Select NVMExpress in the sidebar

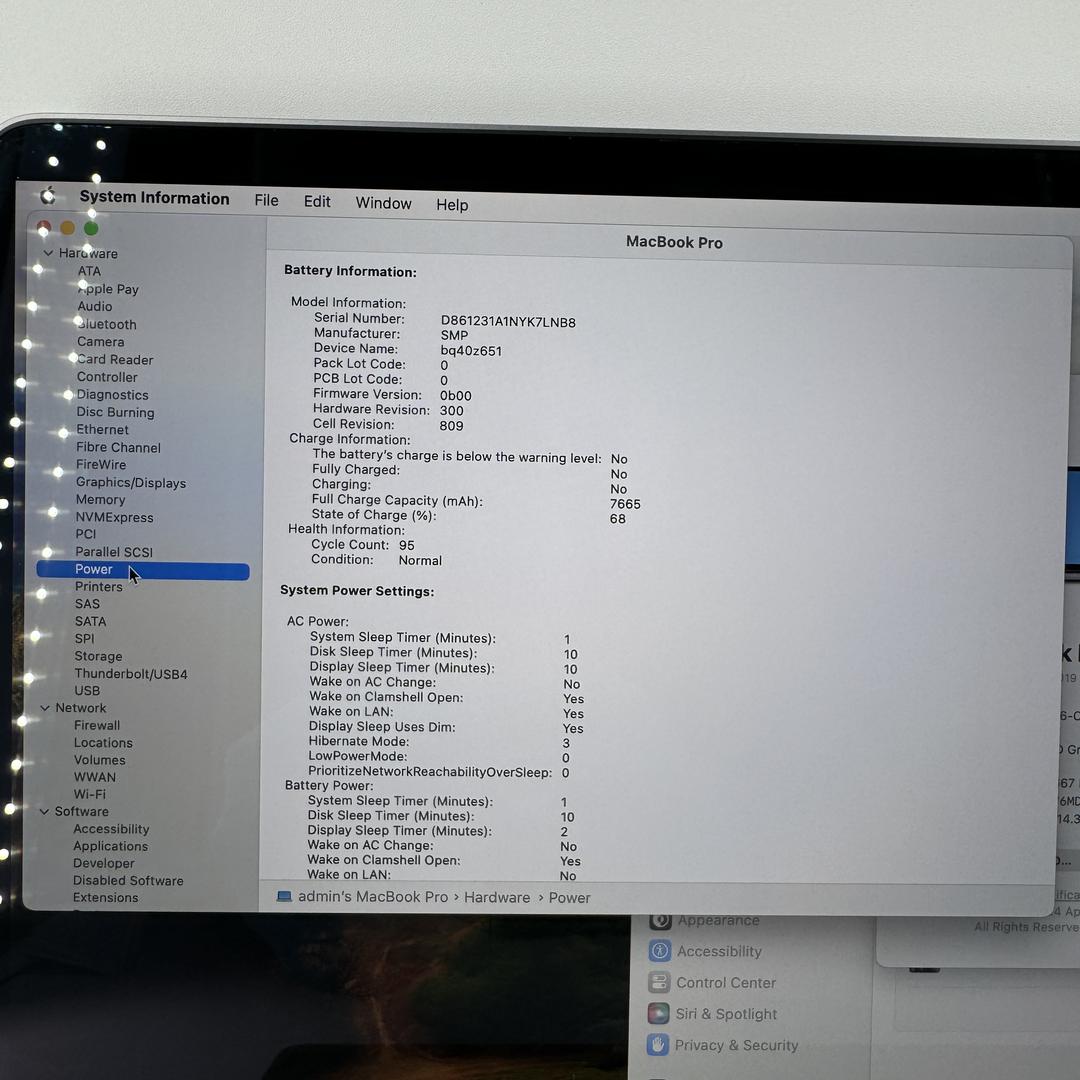pos(114,517)
